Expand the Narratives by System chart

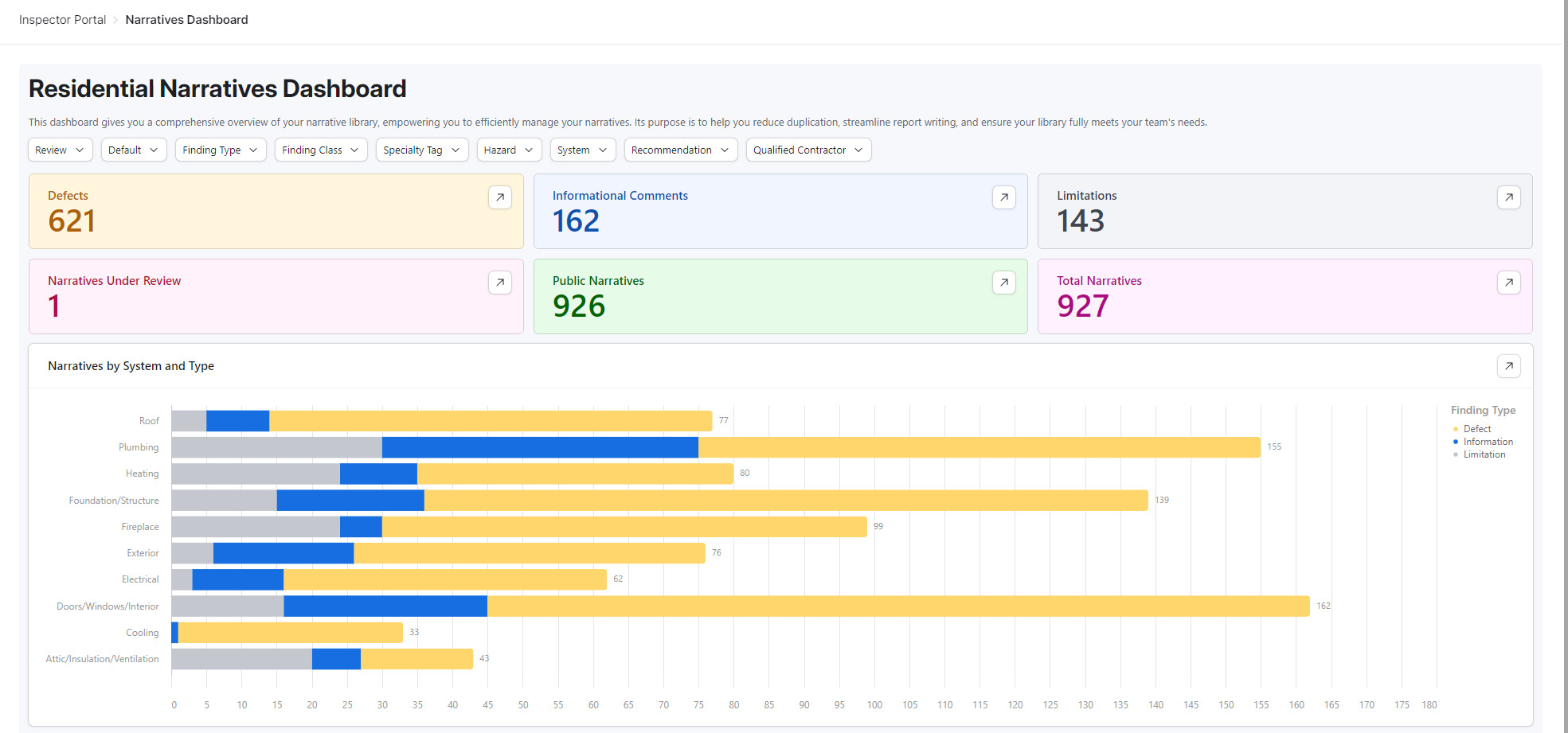click(x=1508, y=366)
